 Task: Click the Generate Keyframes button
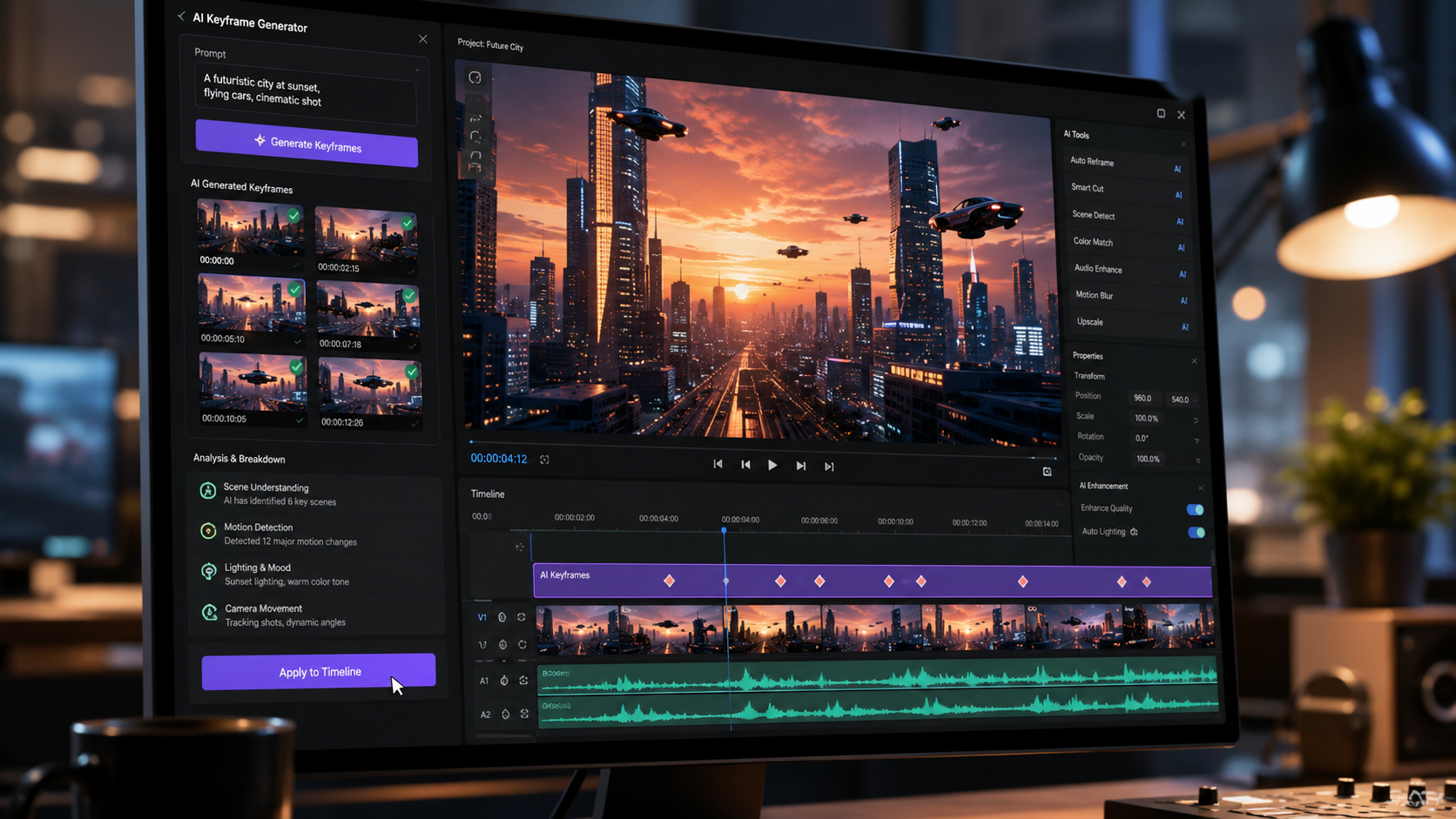tap(307, 144)
